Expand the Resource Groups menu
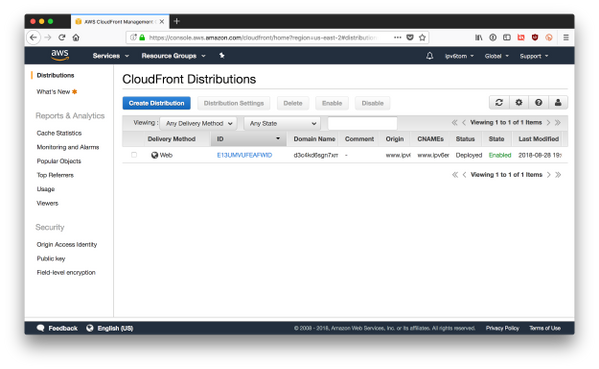The image size is (599, 369). (x=173, y=56)
